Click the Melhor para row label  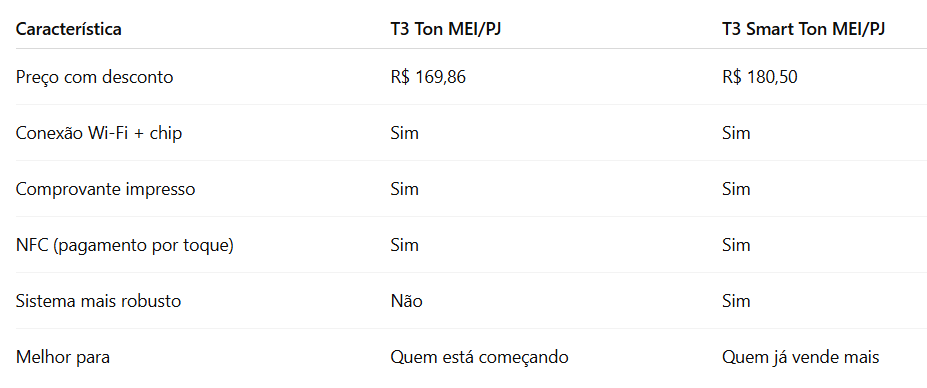click(x=63, y=357)
